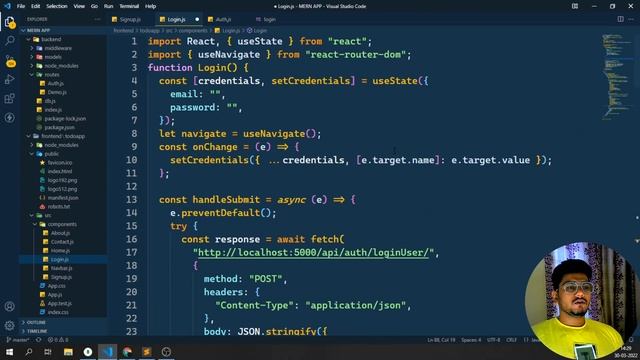The height and width of the screenshot is (360, 640).
Task: Open the Terminal menu
Action: click(x=129, y=6)
